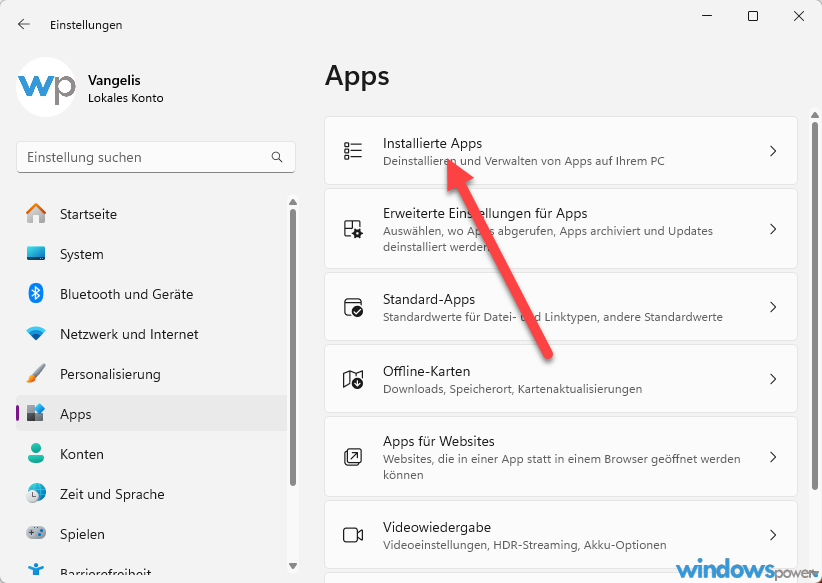Open the Apps für Websites title
This screenshot has width=822, height=583.
[438, 441]
